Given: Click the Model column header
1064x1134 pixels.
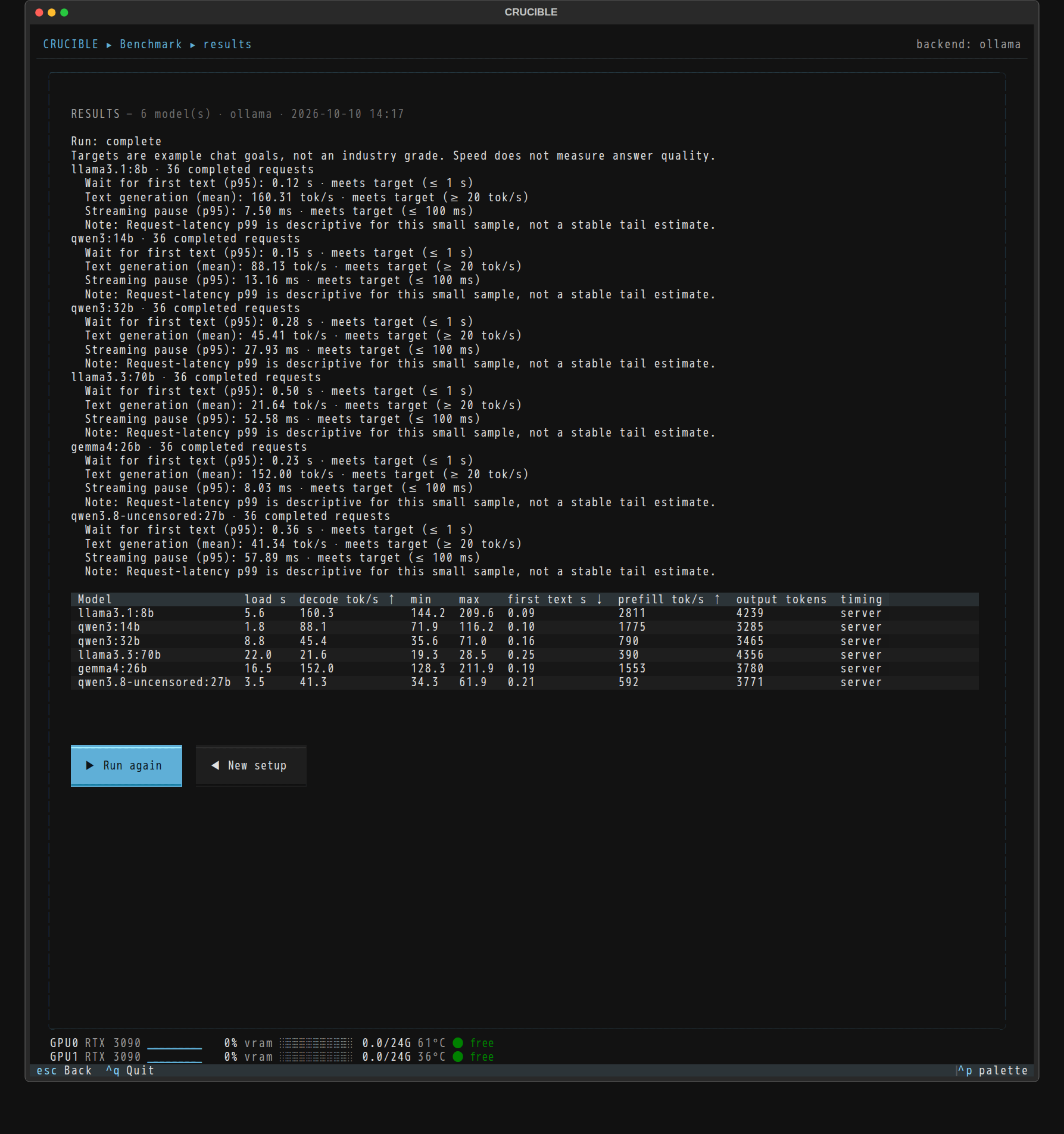Looking at the screenshot, I should pyautogui.click(x=95, y=599).
